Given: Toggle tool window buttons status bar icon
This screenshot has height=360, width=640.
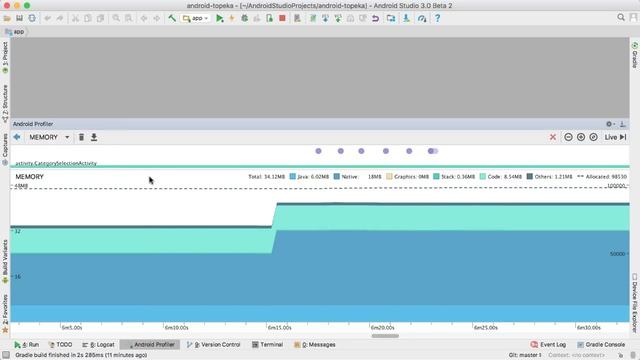Looking at the screenshot, I should [6, 355].
